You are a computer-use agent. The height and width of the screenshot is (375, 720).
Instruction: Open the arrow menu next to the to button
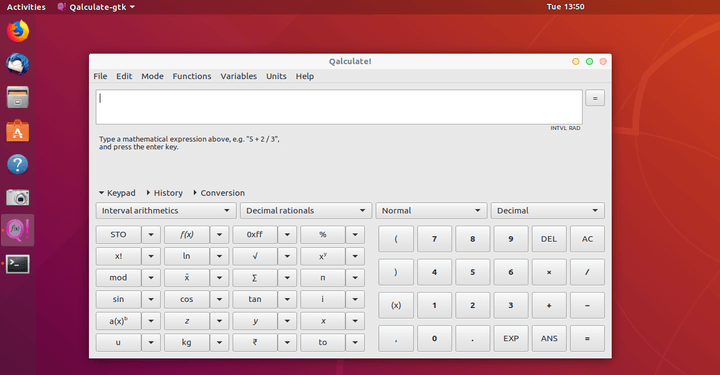coord(355,342)
